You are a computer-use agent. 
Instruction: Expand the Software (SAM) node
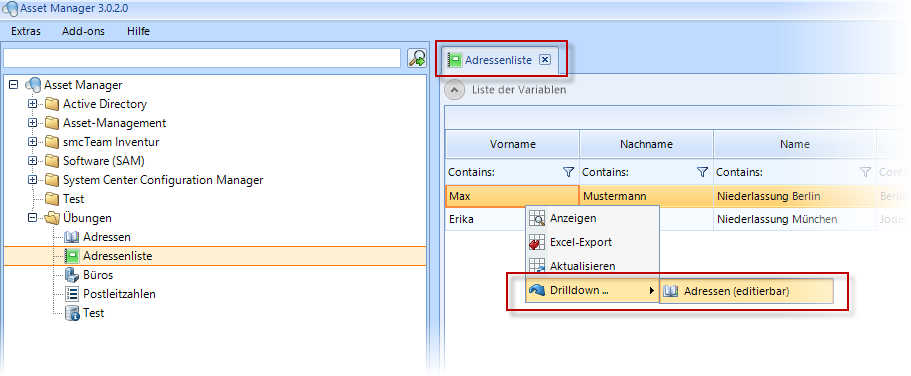(x=33, y=161)
